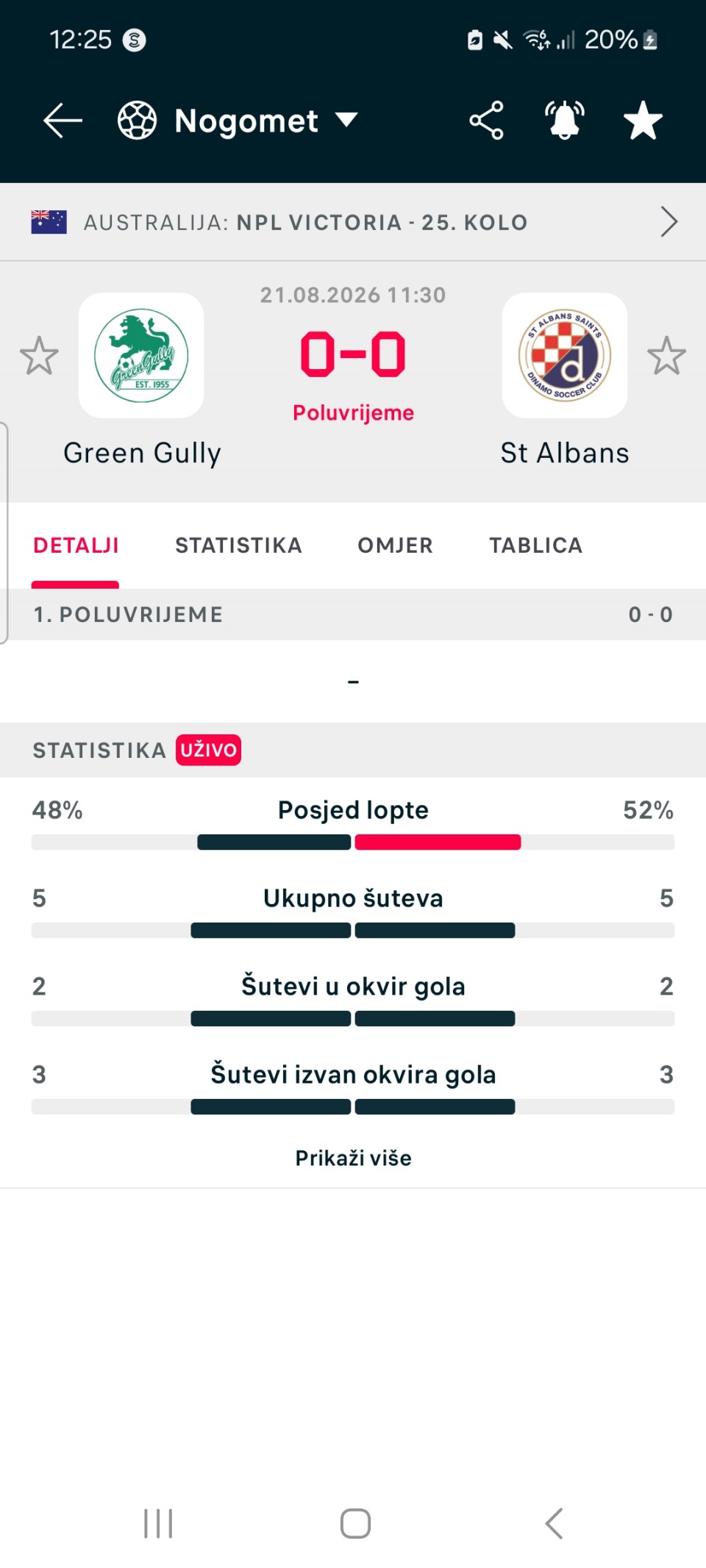Open the TABLICA tab
Image resolution: width=706 pixels, height=1568 pixels.
pos(536,545)
